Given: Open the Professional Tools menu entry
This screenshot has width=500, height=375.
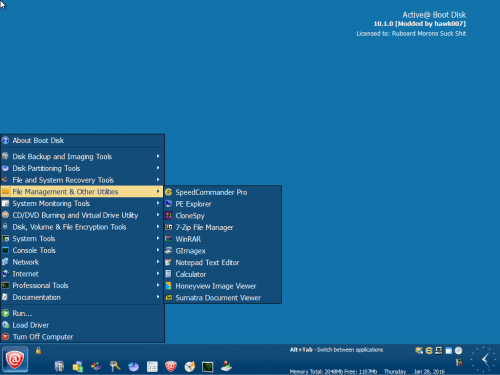Looking at the screenshot, I should [82, 285].
